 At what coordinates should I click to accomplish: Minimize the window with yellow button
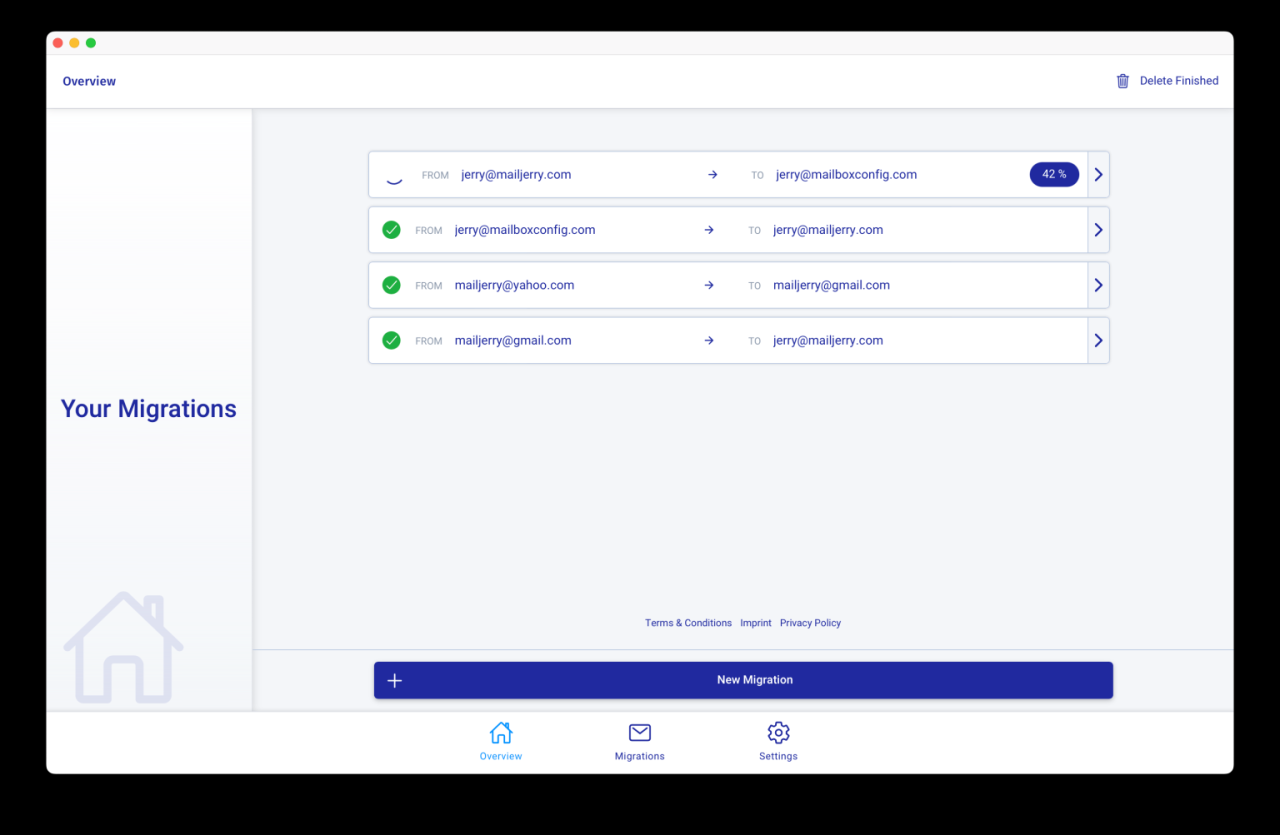click(x=74, y=43)
